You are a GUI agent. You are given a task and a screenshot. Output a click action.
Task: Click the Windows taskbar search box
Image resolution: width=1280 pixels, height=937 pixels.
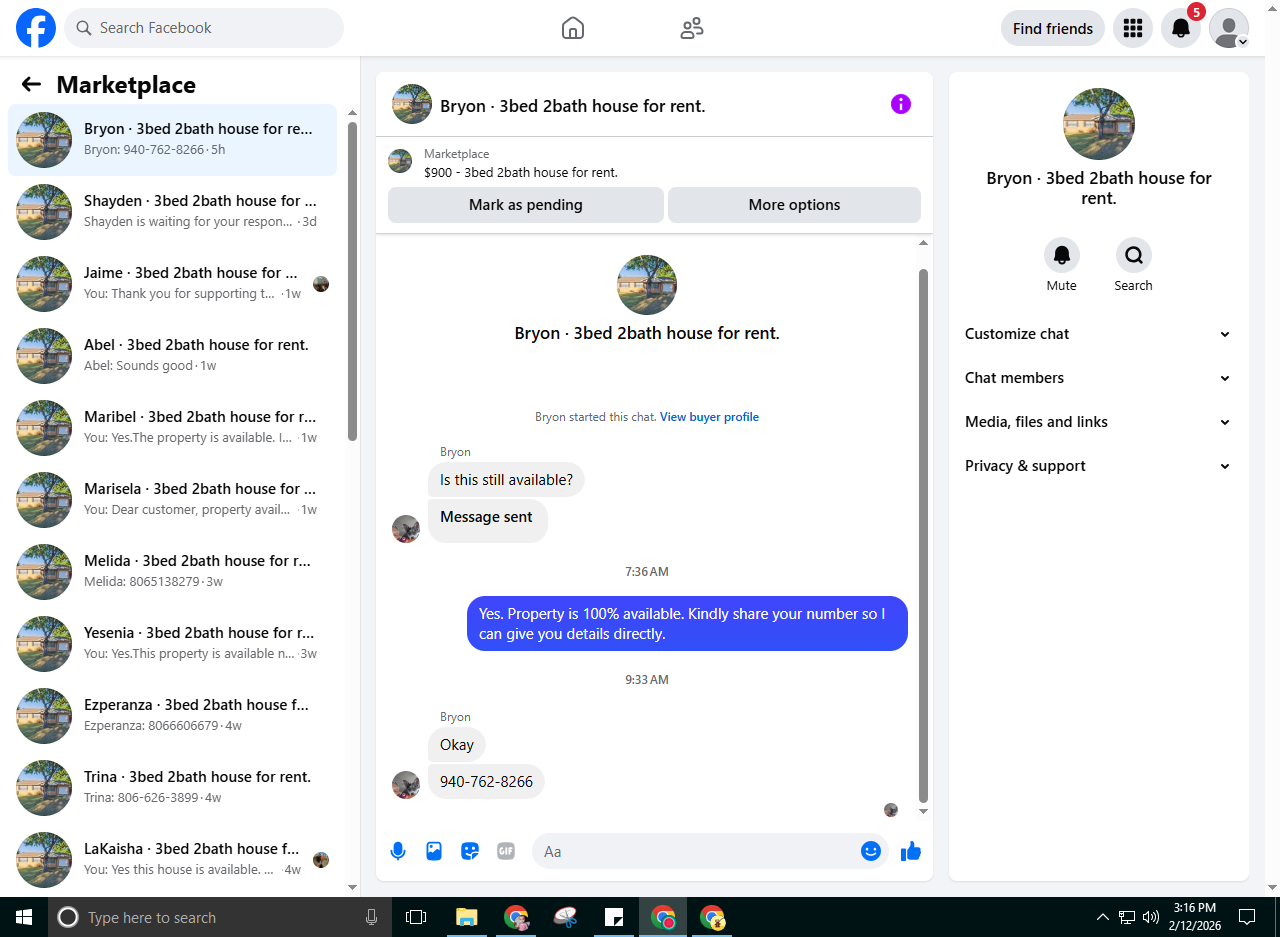220,917
